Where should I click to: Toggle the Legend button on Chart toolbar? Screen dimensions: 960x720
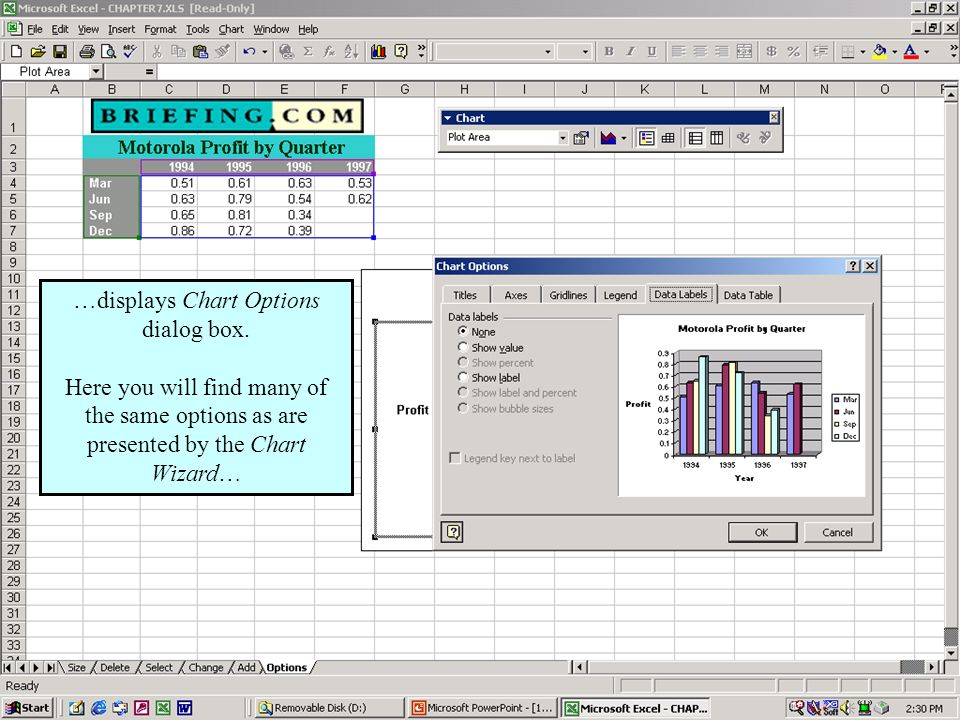point(647,138)
